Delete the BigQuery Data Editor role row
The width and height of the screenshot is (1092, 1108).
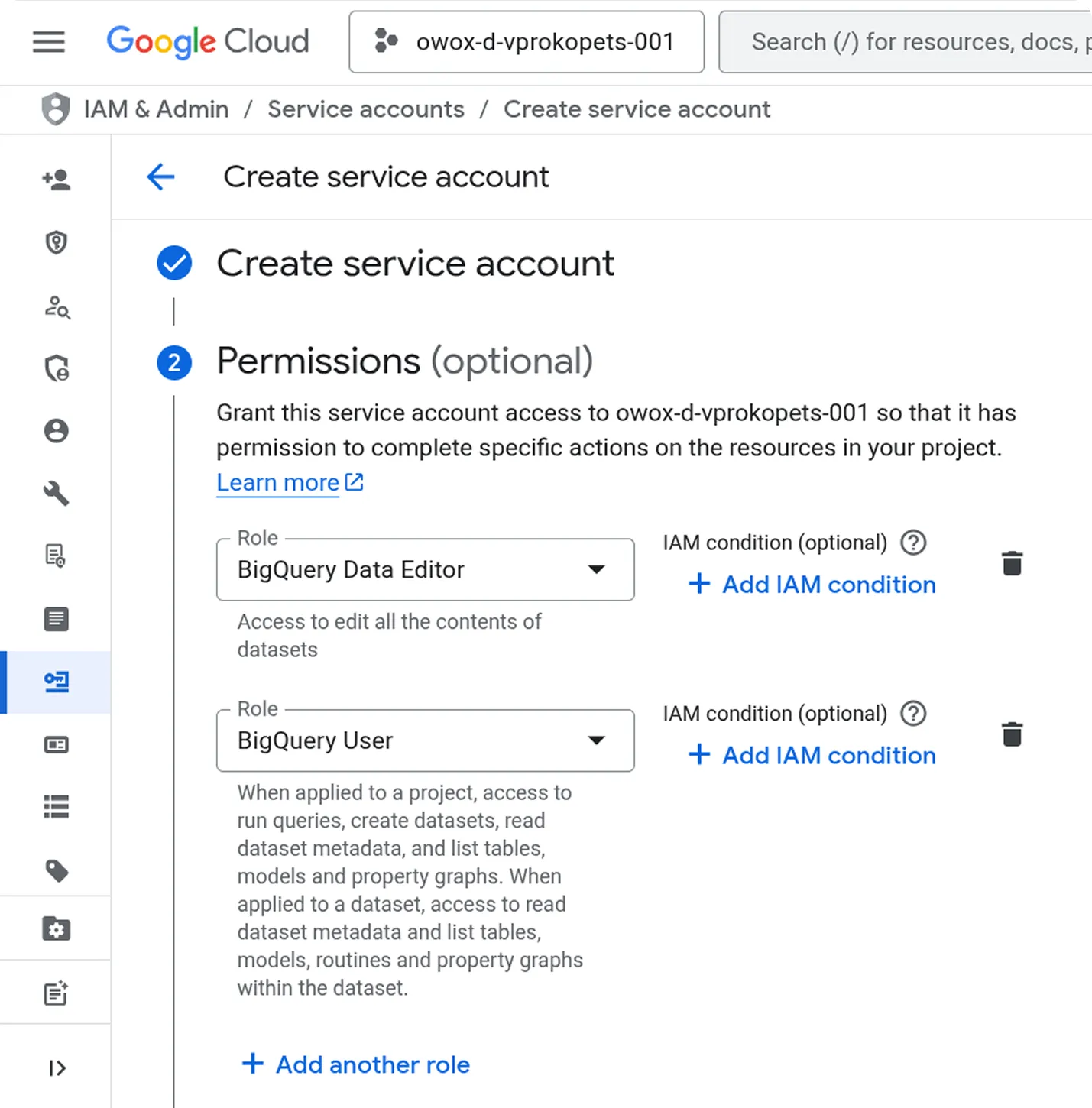[1012, 563]
